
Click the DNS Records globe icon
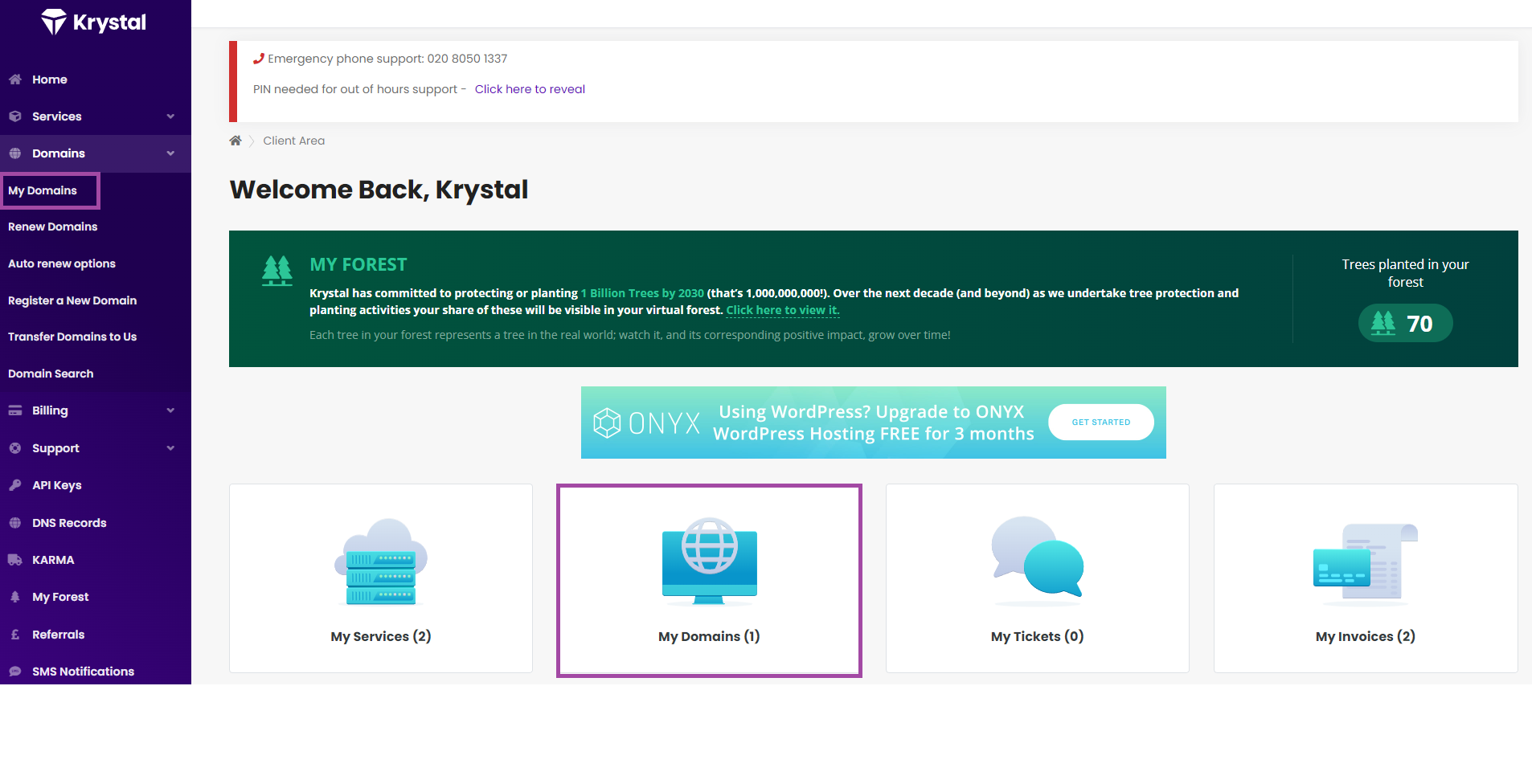14,523
